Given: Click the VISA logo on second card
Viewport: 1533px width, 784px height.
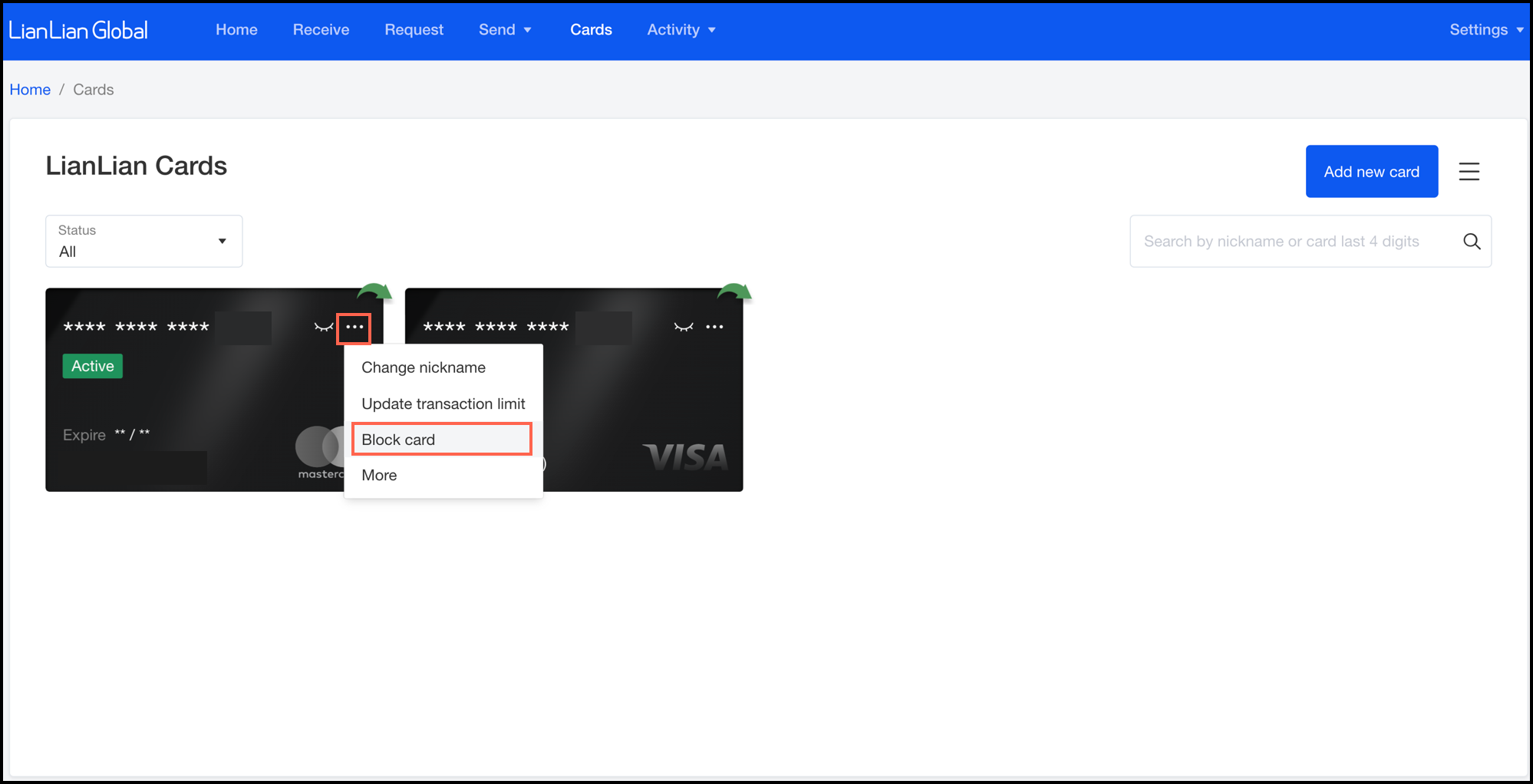Looking at the screenshot, I should coord(684,456).
